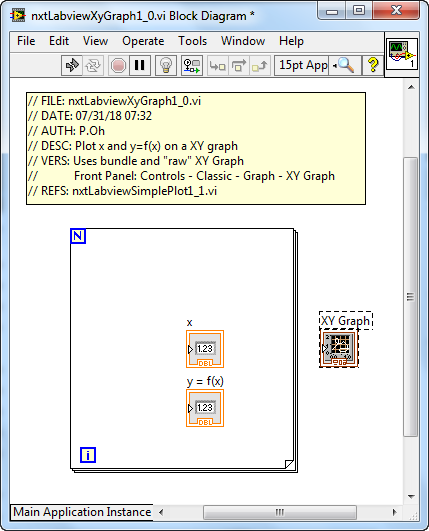Viewport: 429px width, 531px height.
Task: Select the XY Graph terminal
Action: (x=339, y=348)
